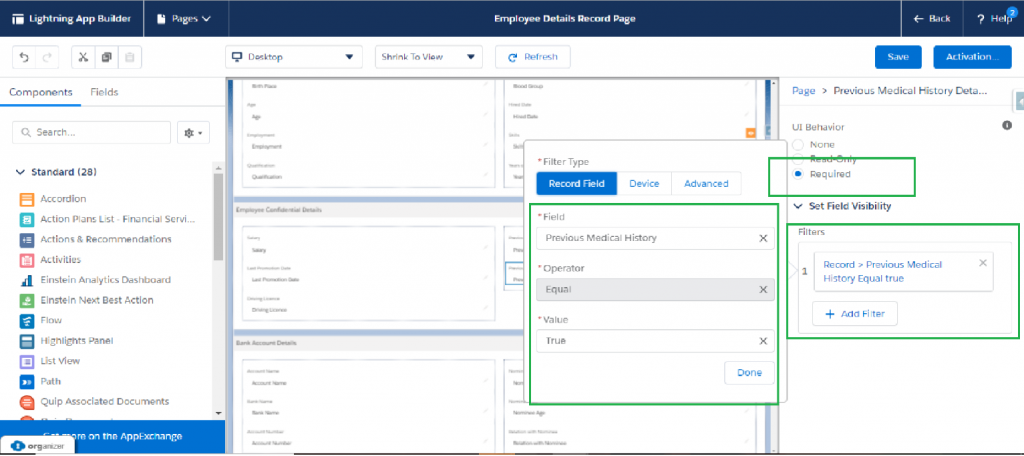
Task: Clear the Field value with X
Action: (763, 238)
